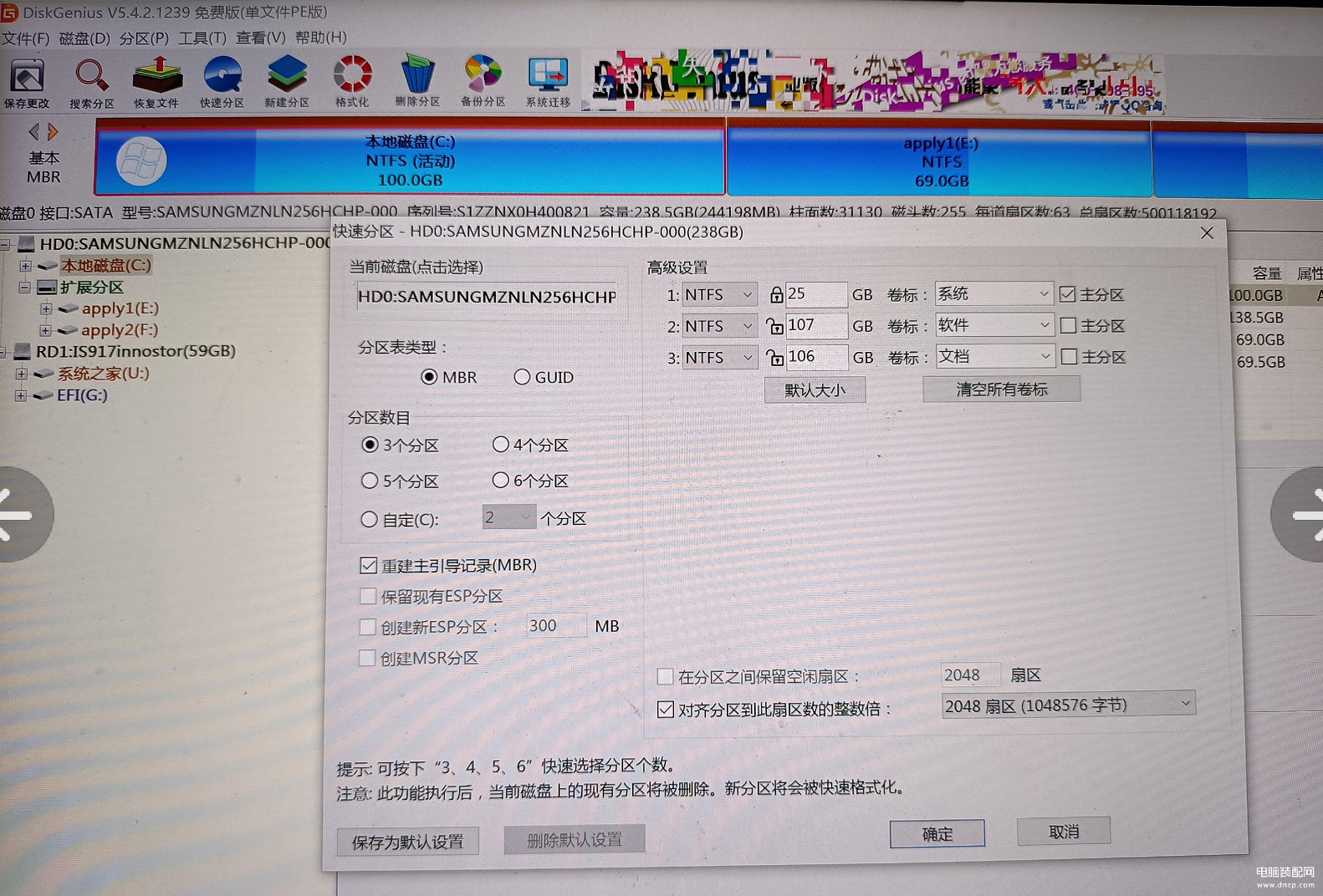Click the Windows logo on C: partition bar

(x=141, y=160)
